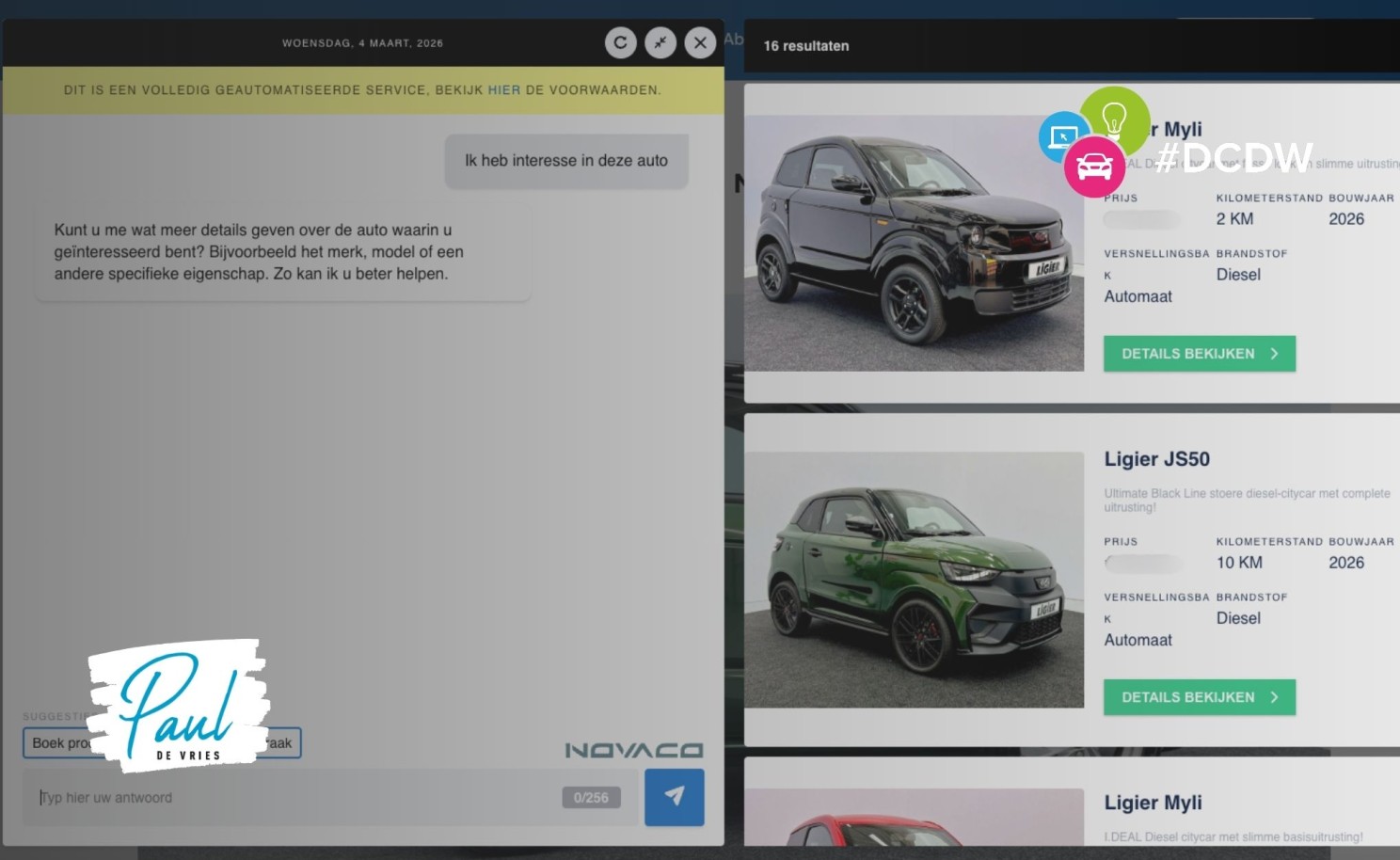Click the '0/256' character counter
Viewport: 1400px width, 860px height.
point(591,798)
